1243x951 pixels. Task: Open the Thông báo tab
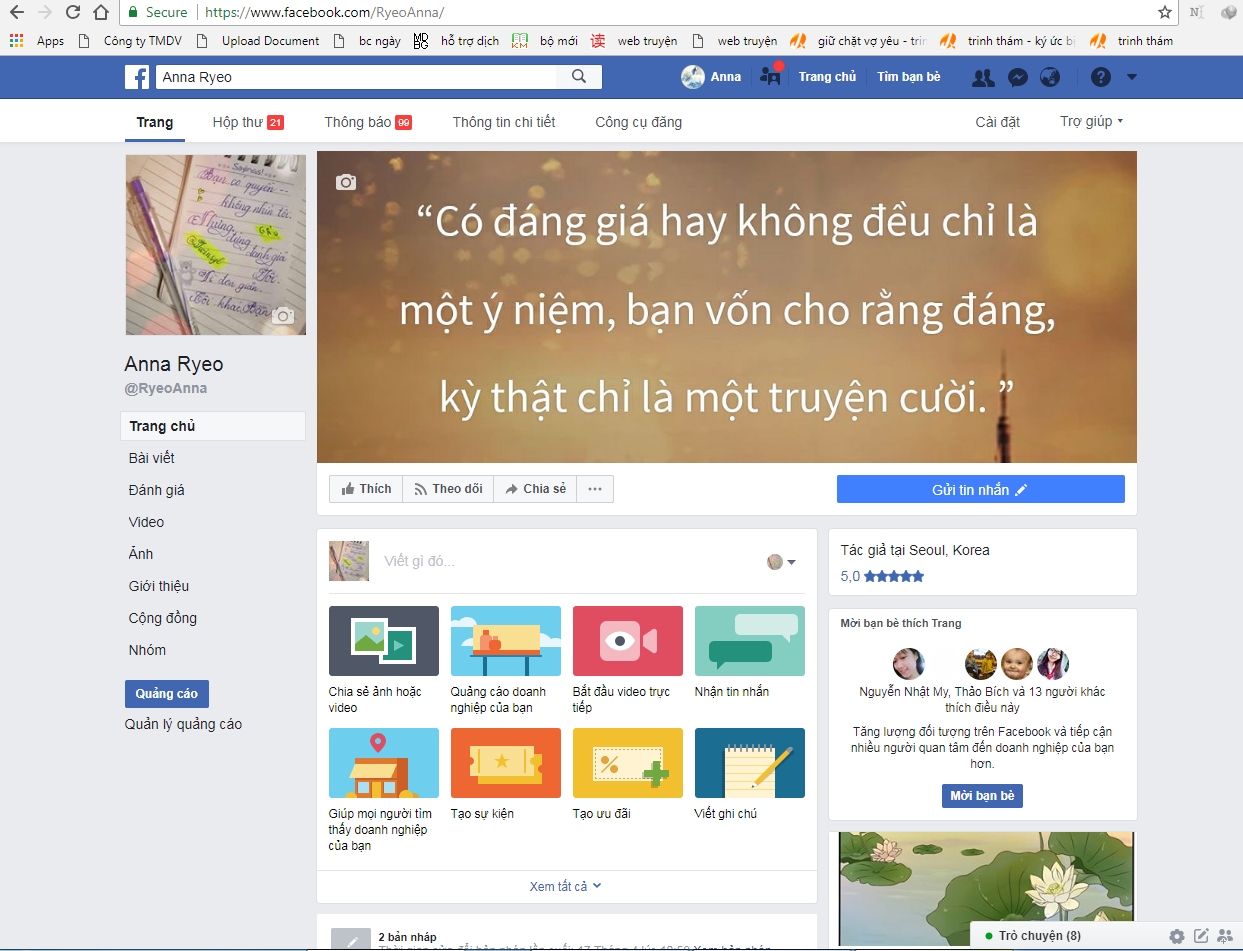click(x=368, y=122)
